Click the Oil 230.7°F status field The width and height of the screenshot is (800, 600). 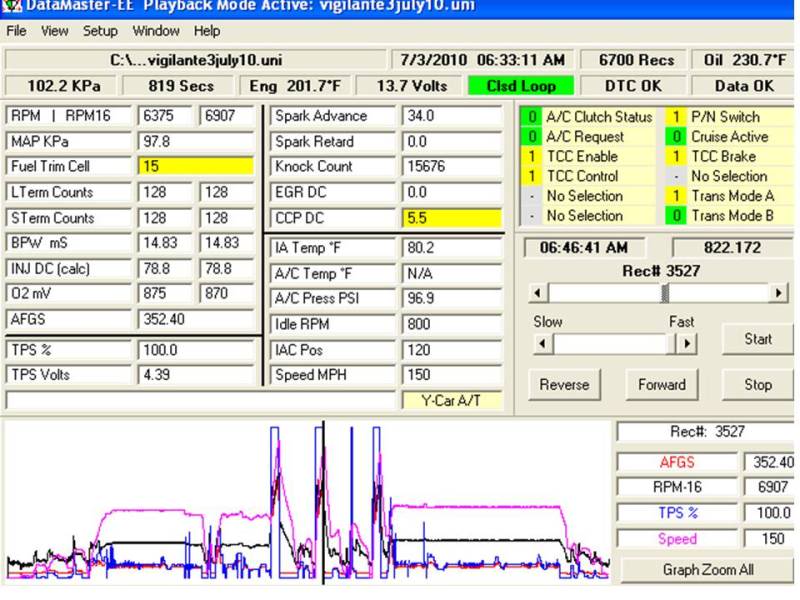pyautogui.click(x=743, y=60)
